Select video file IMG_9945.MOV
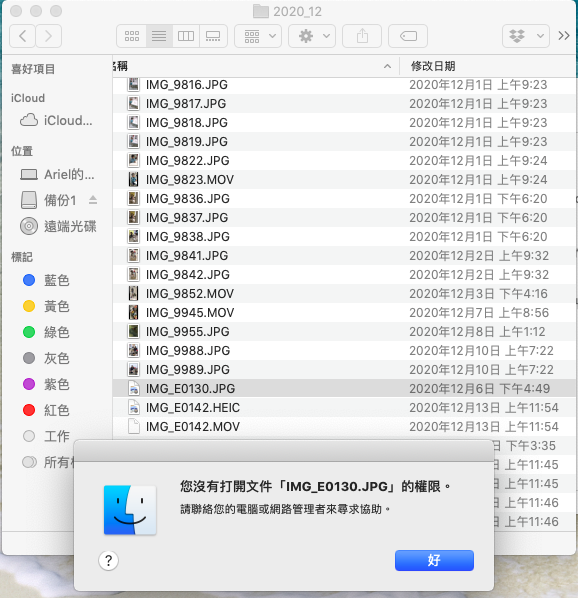This screenshot has height=598, width=578. click(x=344, y=313)
